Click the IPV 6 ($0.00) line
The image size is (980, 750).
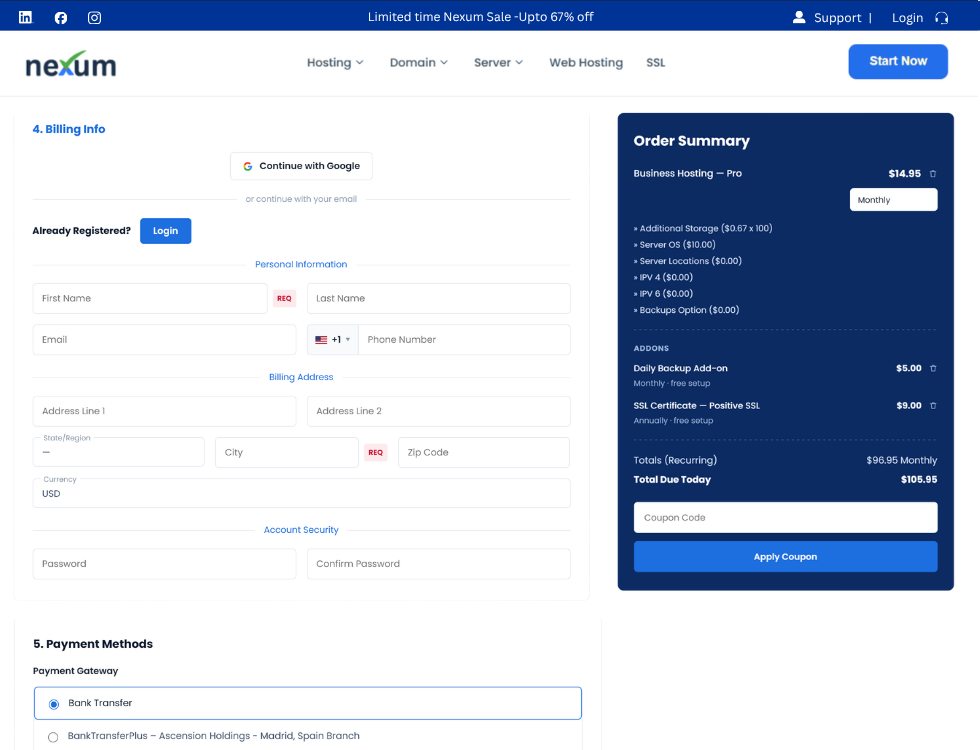[x=663, y=293]
